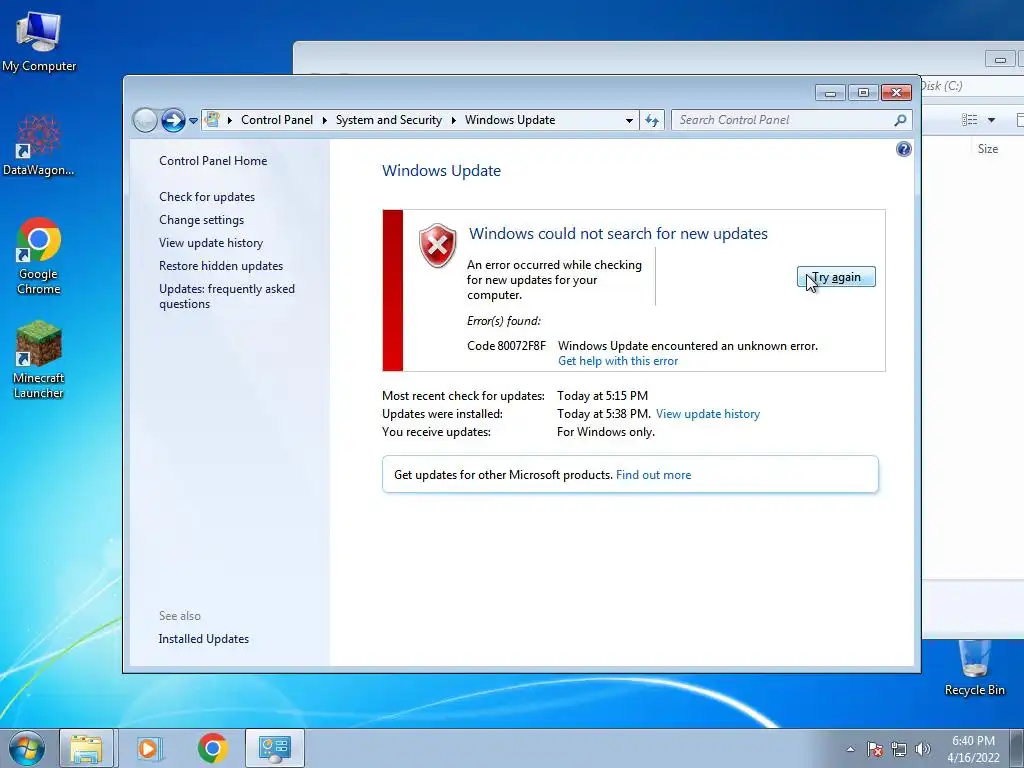Select System and Security breadcrumb
The height and width of the screenshot is (768, 1024).
pyautogui.click(x=389, y=120)
